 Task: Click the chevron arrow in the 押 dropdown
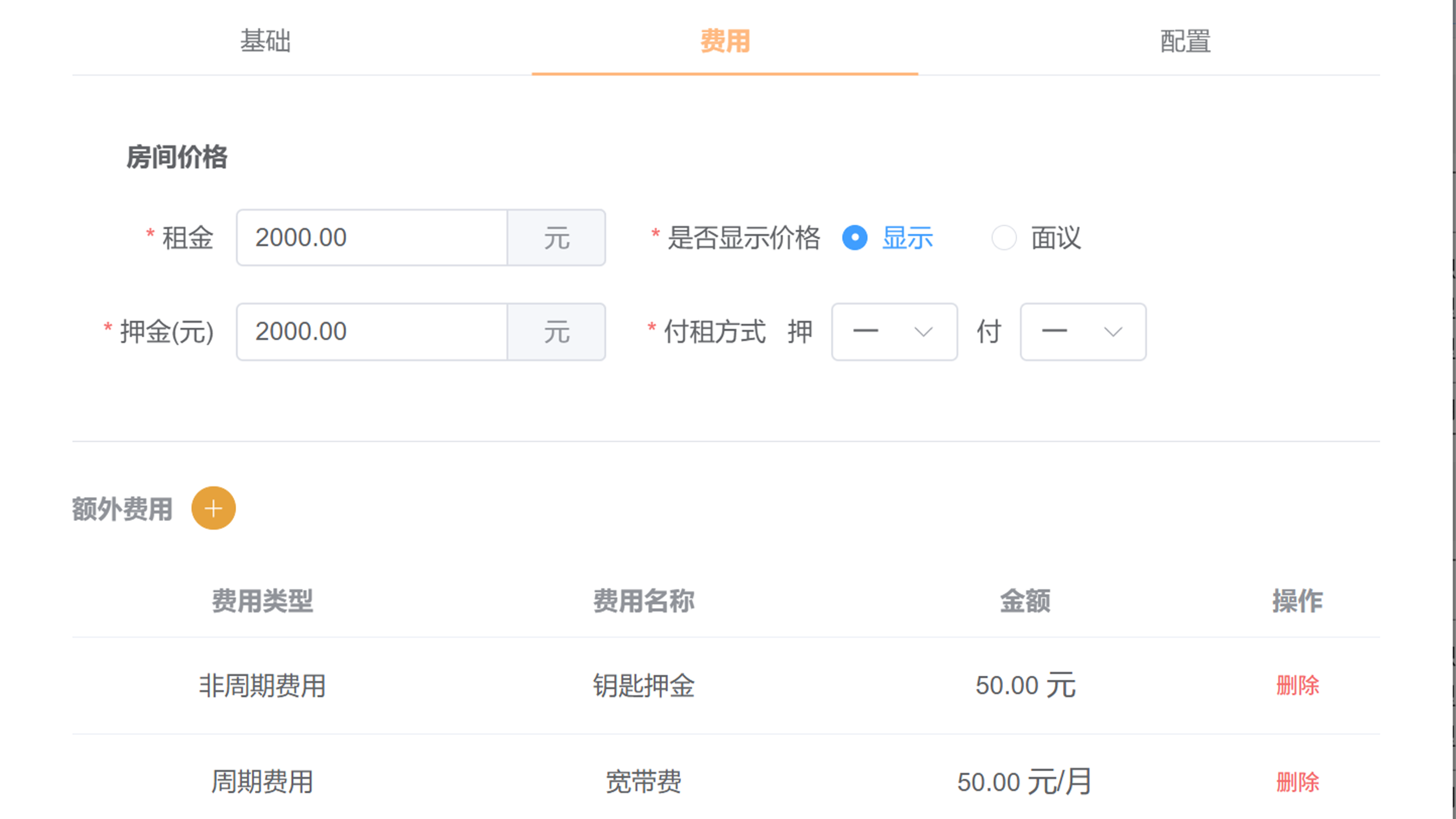tap(923, 332)
